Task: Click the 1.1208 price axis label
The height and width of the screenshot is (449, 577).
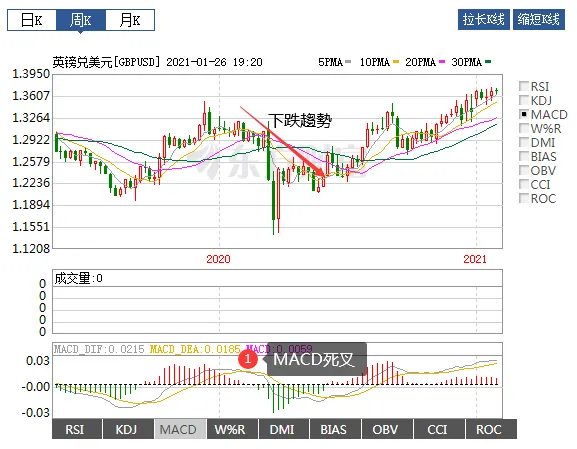Action: [x=31, y=249]
